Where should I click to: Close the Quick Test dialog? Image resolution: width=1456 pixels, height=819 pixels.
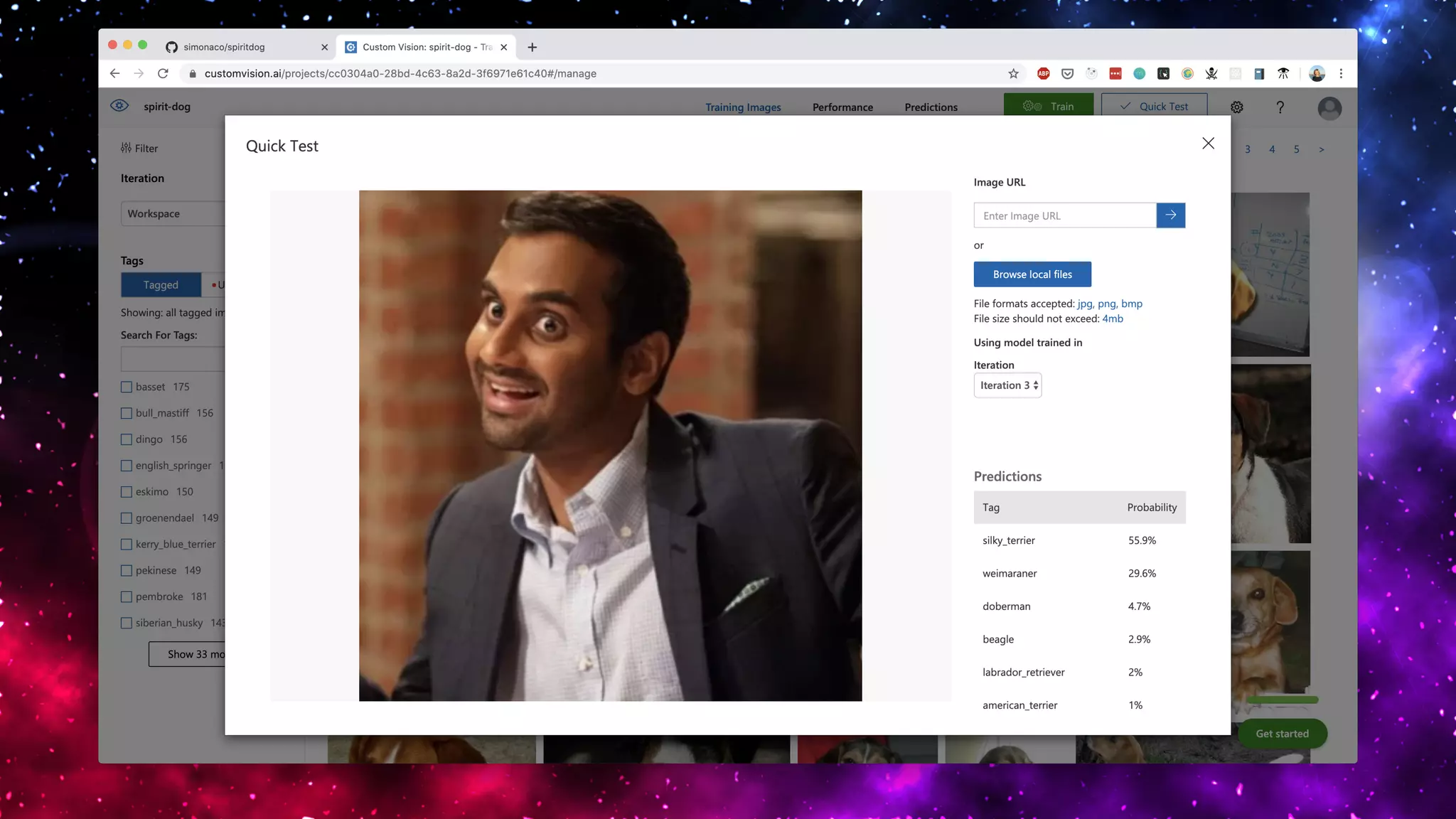[x=1208, y=144]
